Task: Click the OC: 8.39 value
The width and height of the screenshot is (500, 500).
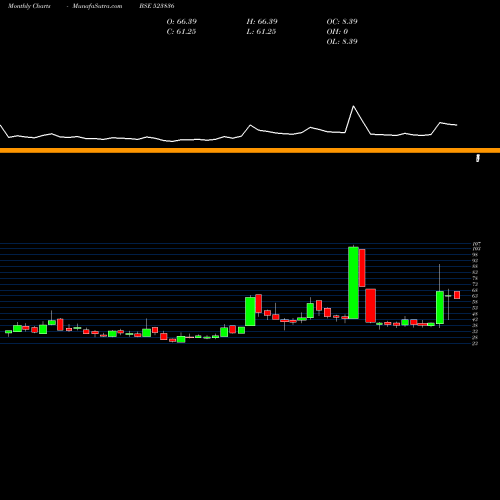Action: (342, 21)
